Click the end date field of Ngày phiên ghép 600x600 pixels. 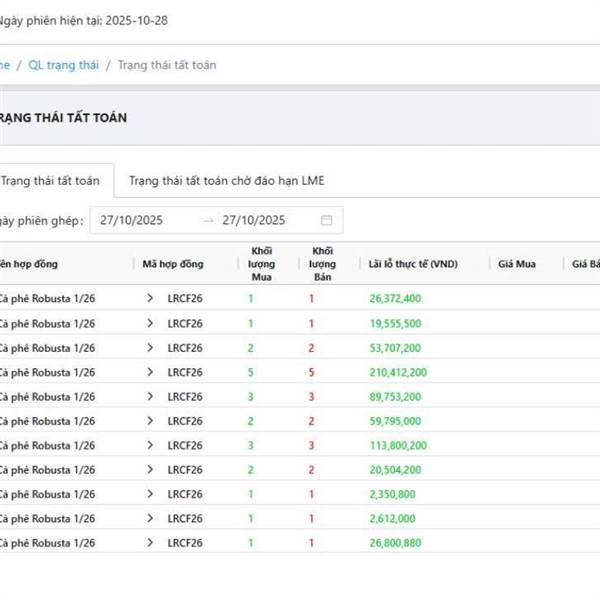[254, 220]
